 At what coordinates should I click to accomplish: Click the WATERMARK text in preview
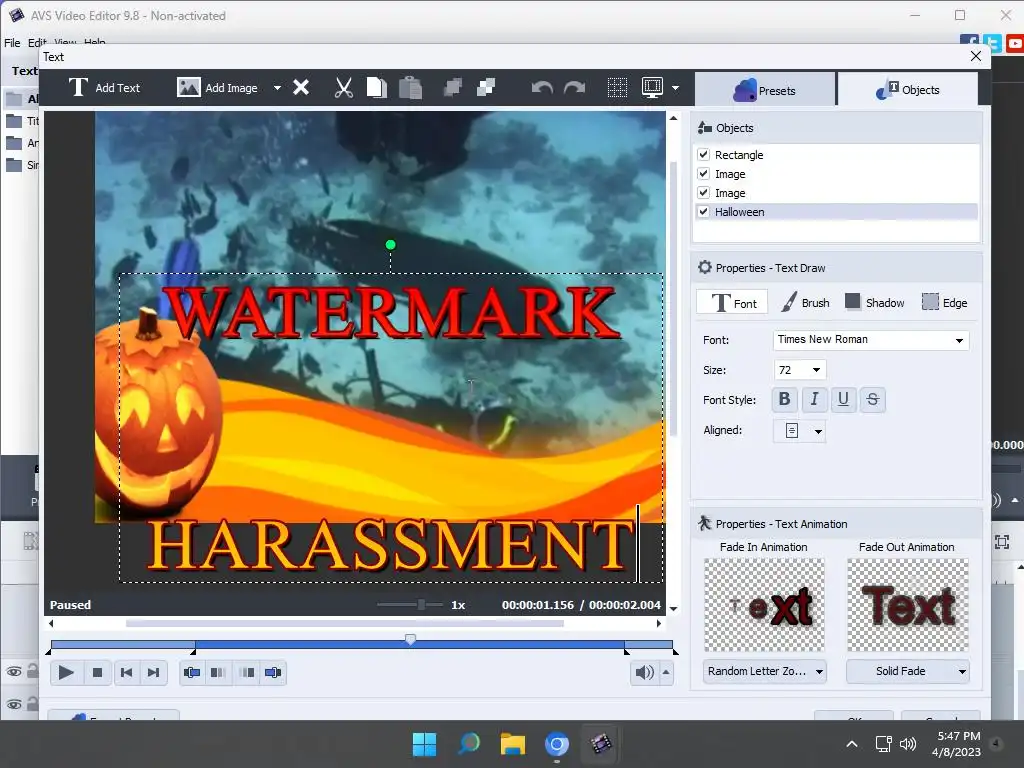tap(390, 313)
